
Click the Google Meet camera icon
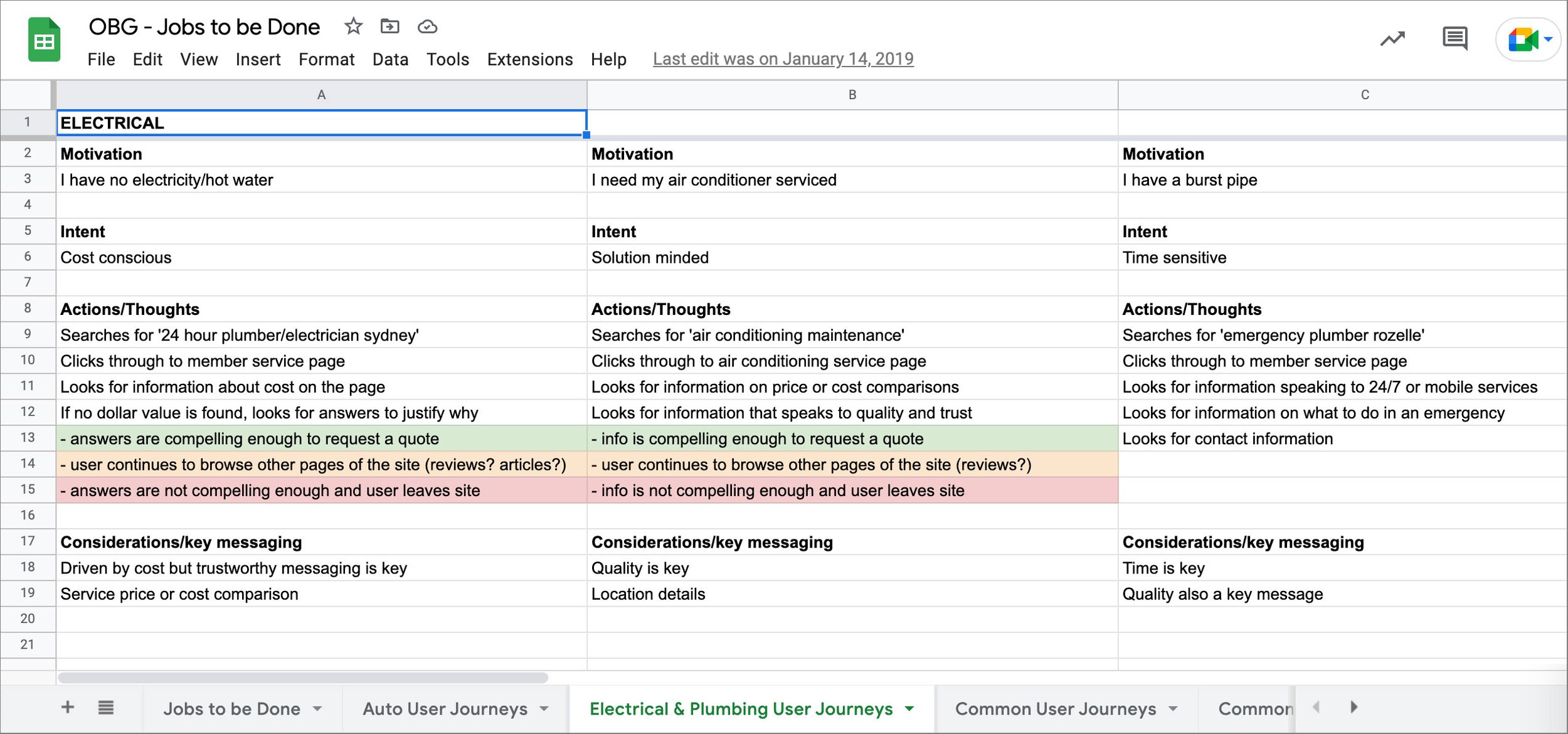point(1523,40)
